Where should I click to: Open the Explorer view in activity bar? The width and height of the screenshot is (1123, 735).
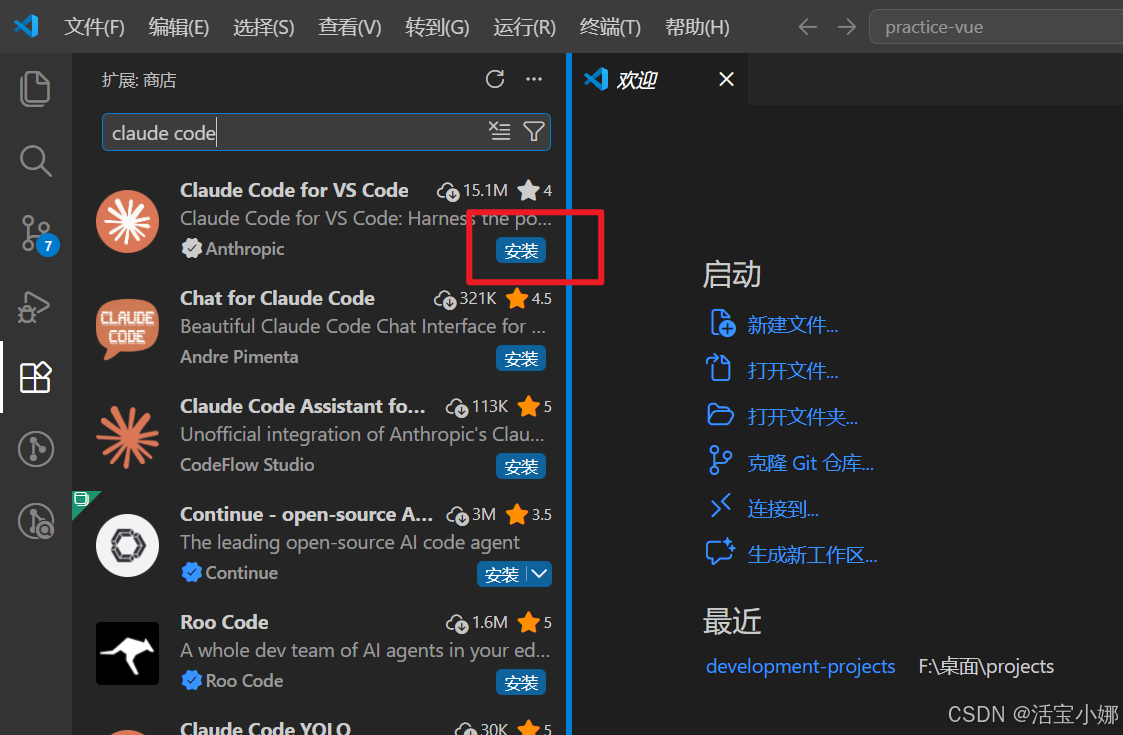(x=34, y=89)
